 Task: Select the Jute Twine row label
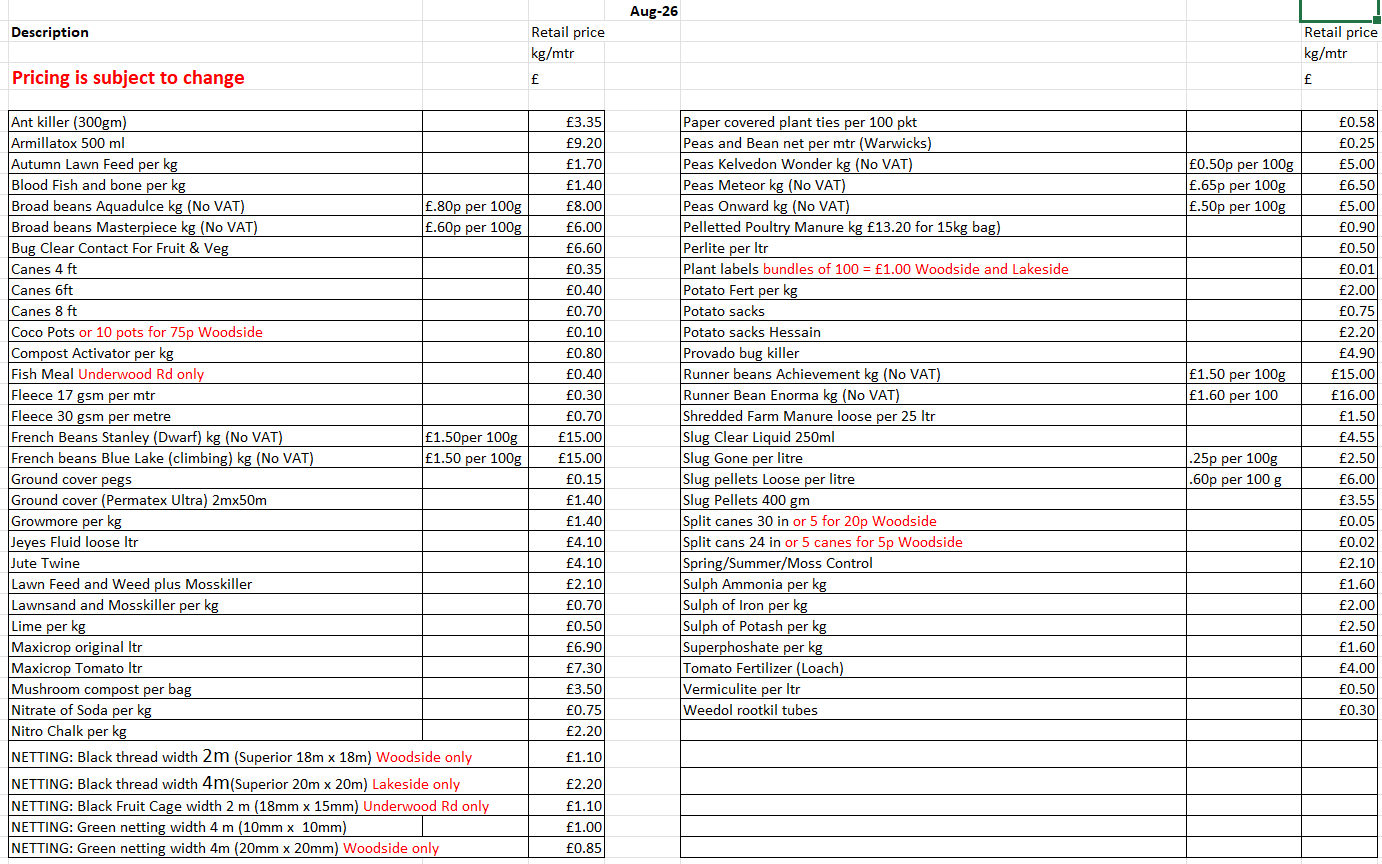(x=216, y=563)
